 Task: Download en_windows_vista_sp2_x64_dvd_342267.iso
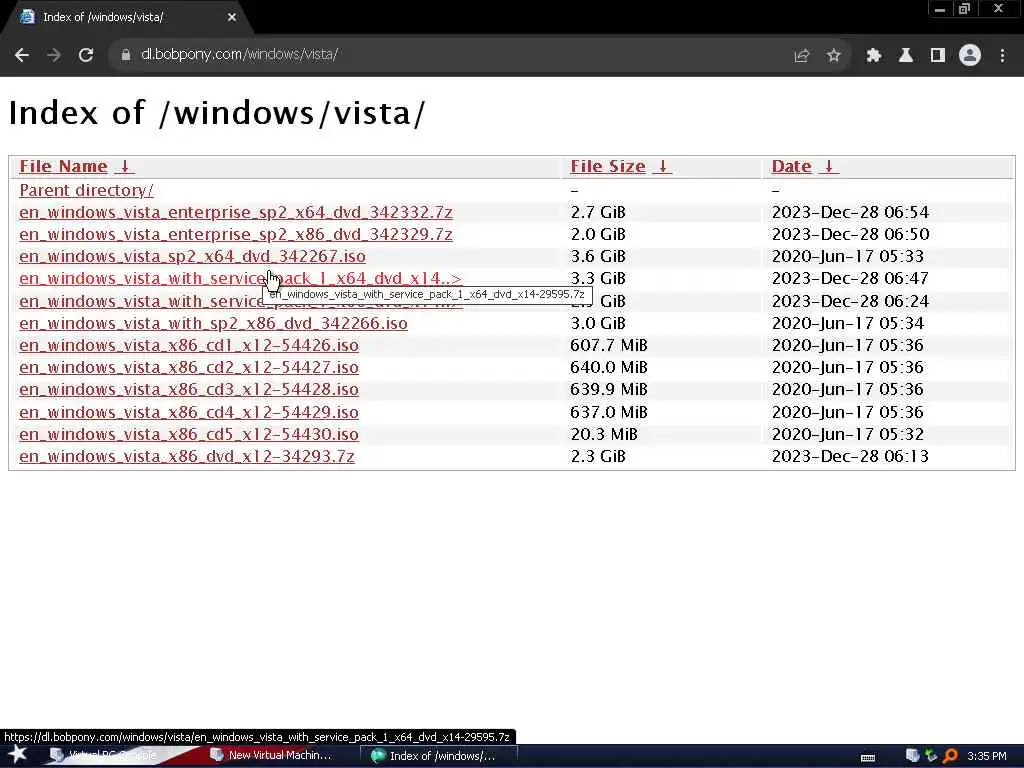point(193,257)
